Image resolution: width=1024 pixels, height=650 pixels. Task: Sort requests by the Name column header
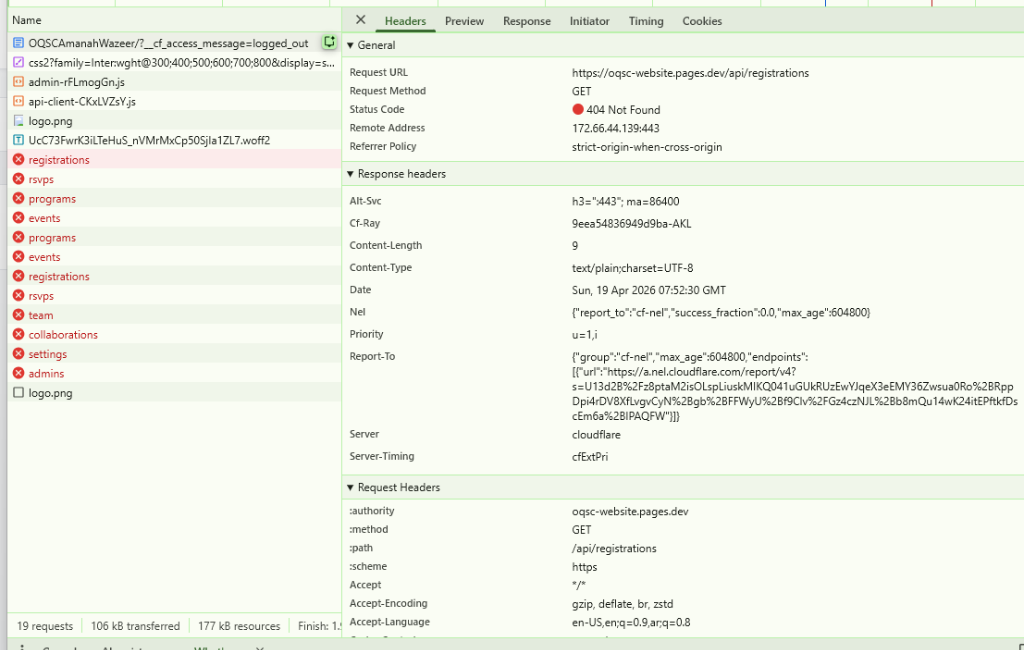27,20
